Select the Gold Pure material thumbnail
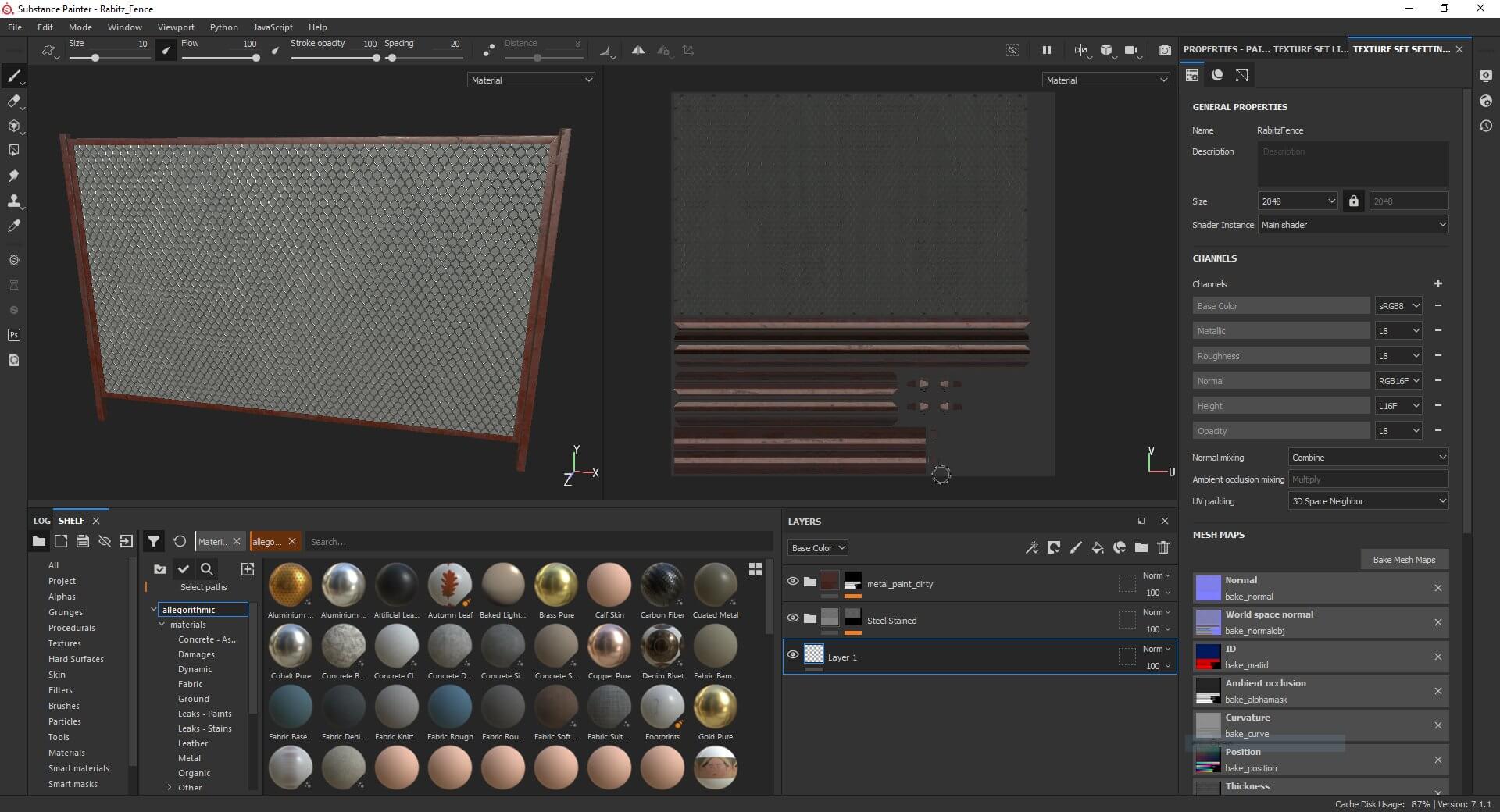The image size is (1500, 812). click(715, 707)
